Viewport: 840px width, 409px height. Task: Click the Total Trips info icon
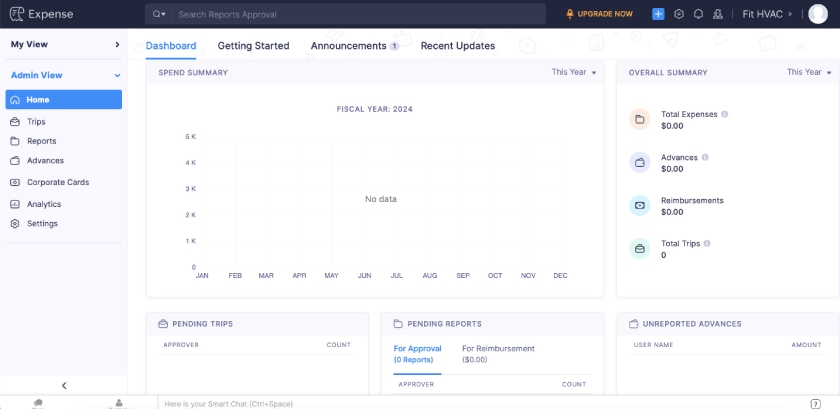707,243
